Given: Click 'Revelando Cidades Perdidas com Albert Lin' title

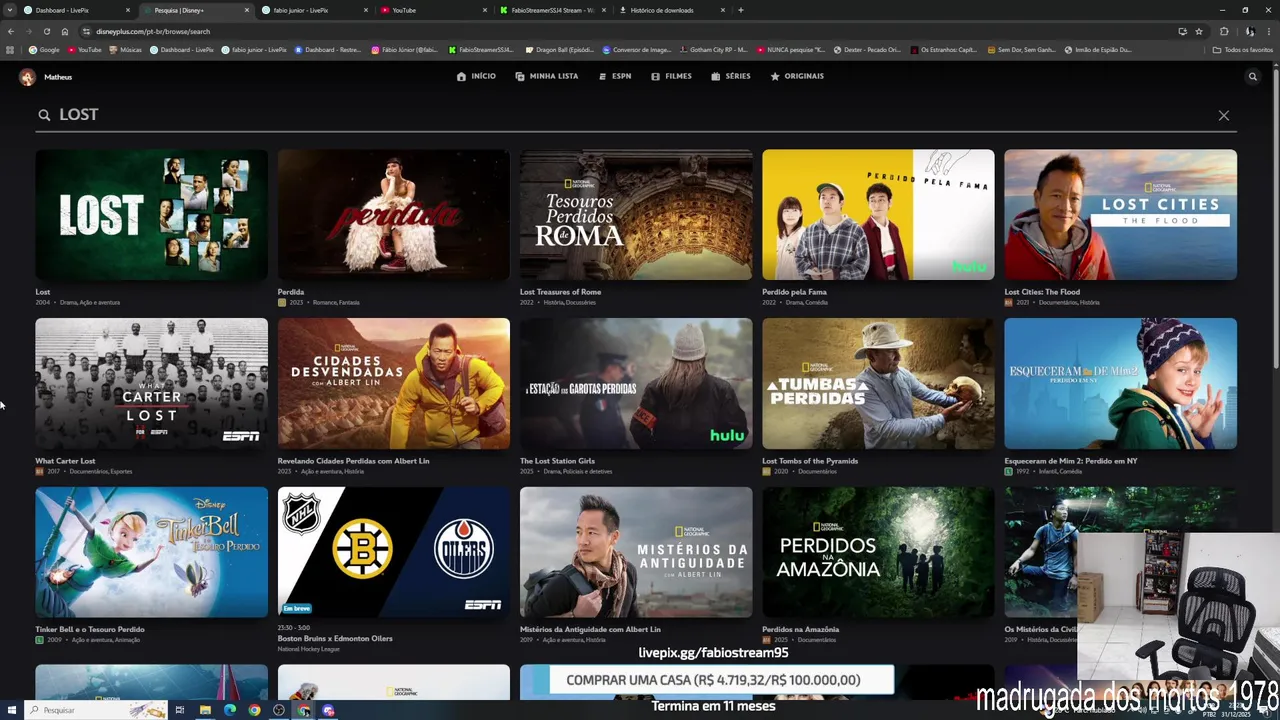Looking at the screenshot, I should point(353,461).
